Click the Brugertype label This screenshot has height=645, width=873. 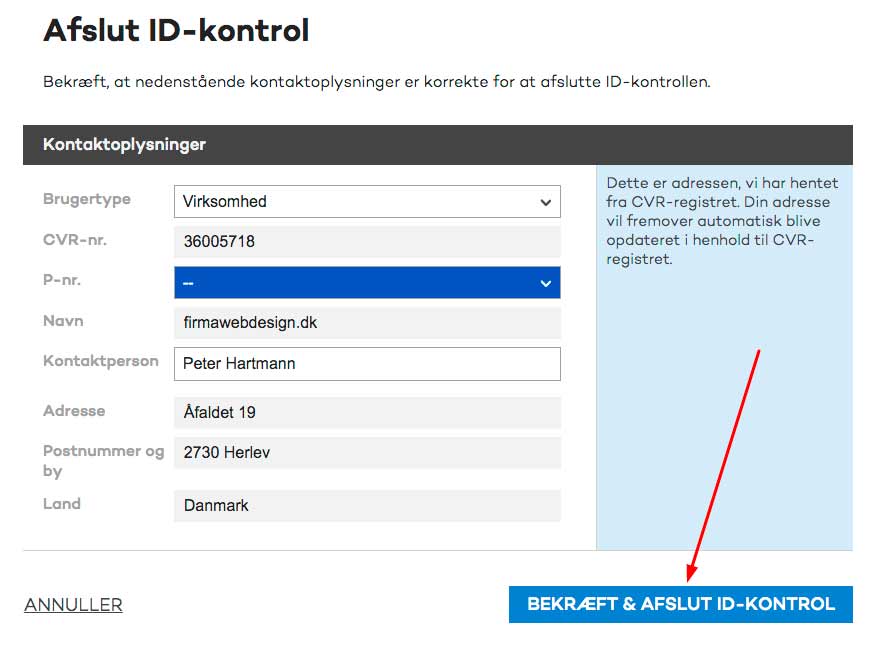point(87,199)
